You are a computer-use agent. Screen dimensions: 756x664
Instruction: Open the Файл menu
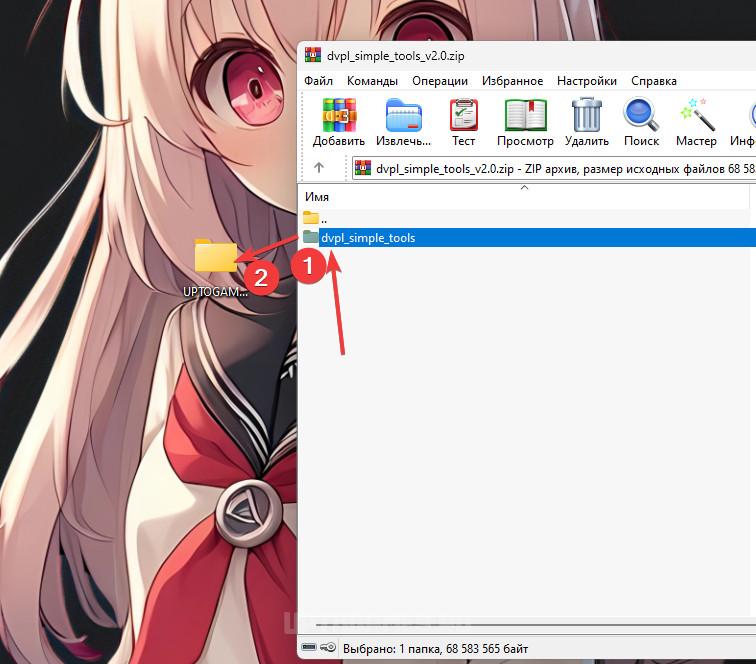(319, 81)
